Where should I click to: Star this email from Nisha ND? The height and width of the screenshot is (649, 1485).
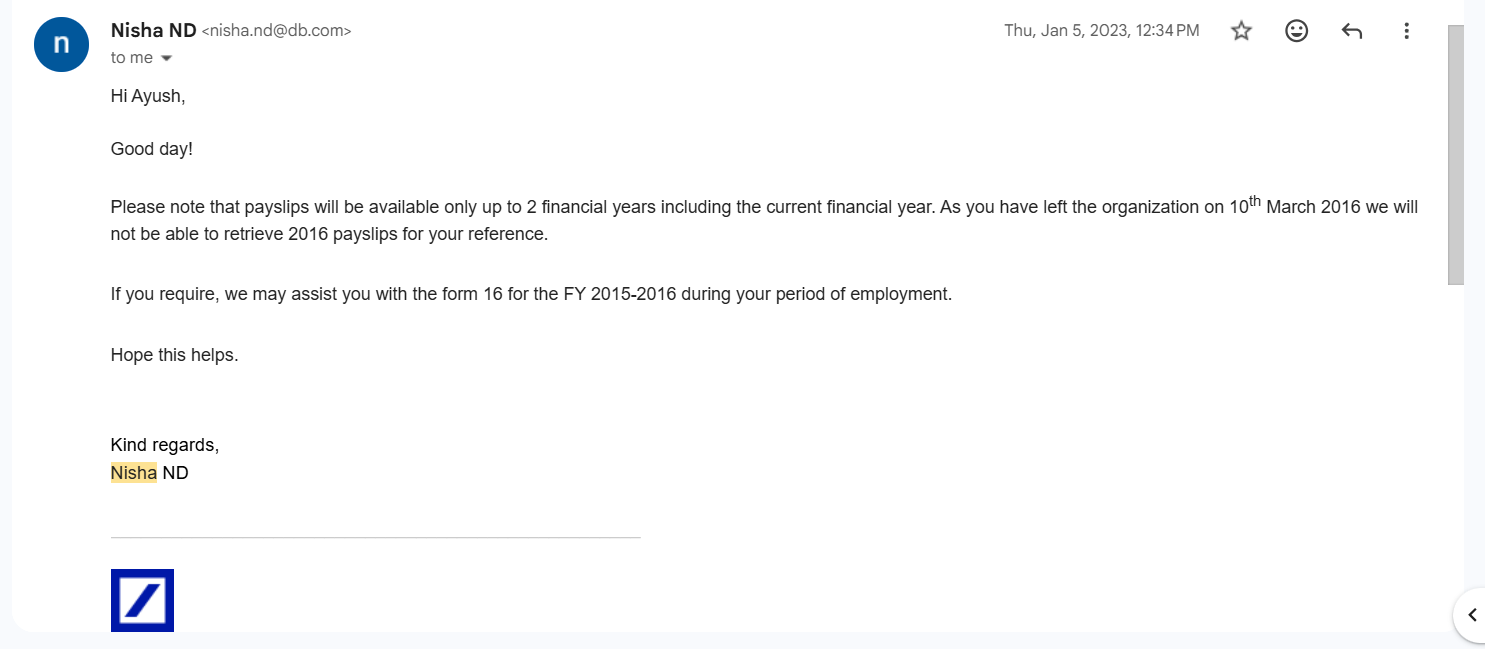pos(1241,31)
